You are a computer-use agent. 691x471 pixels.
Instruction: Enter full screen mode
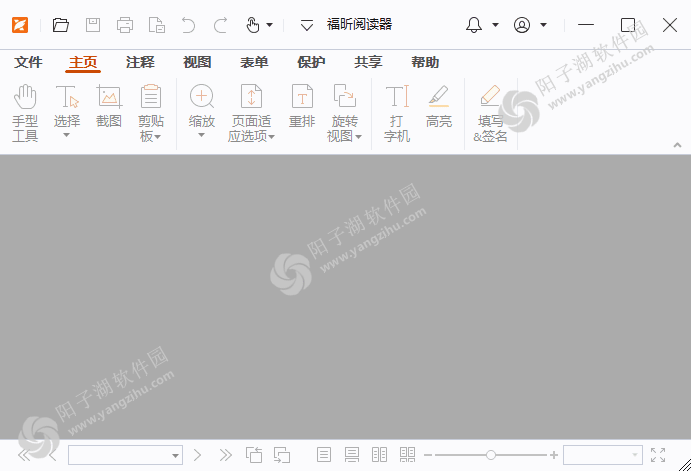coord(658,455)
